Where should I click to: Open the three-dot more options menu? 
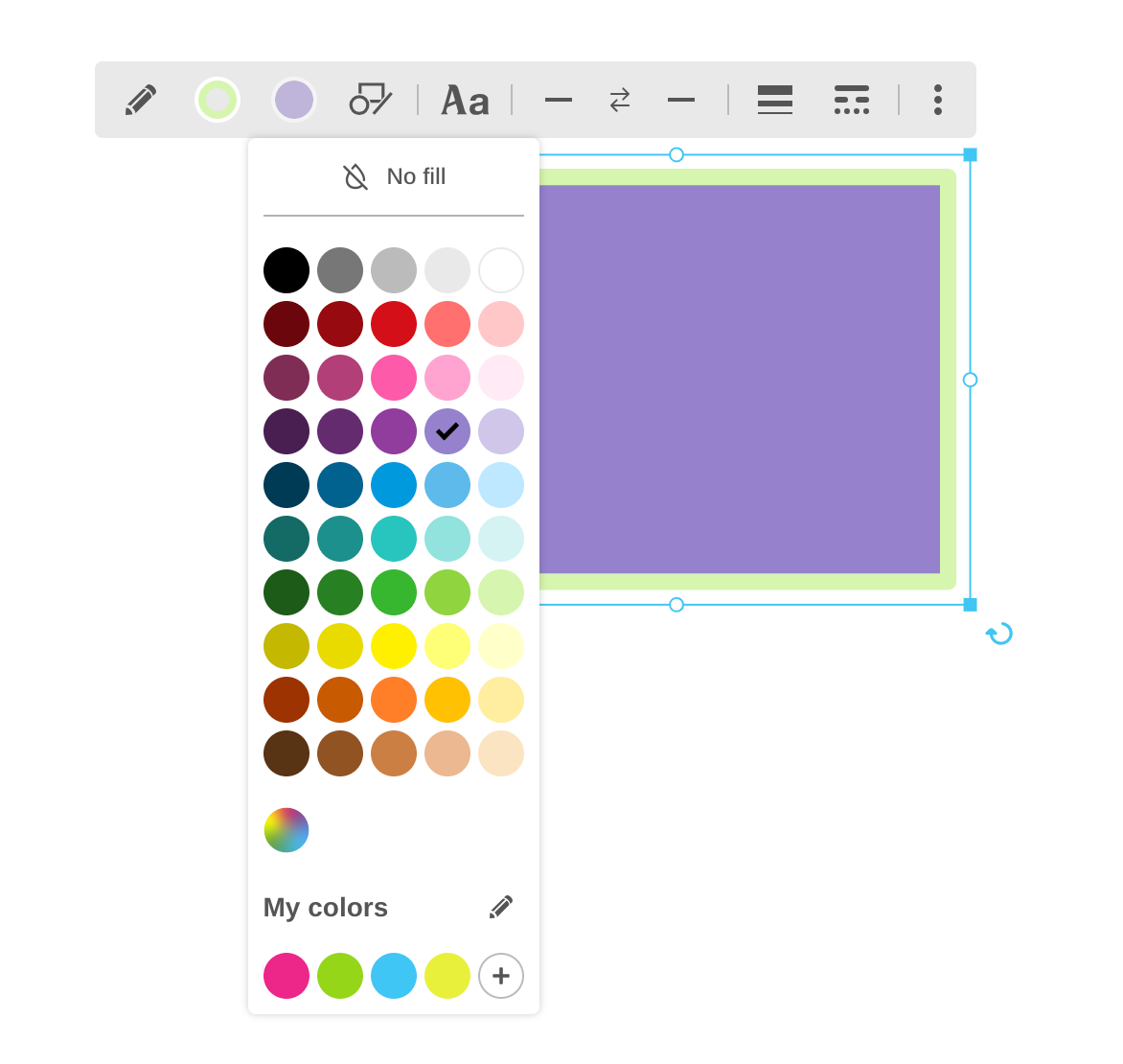click(937, 100)
